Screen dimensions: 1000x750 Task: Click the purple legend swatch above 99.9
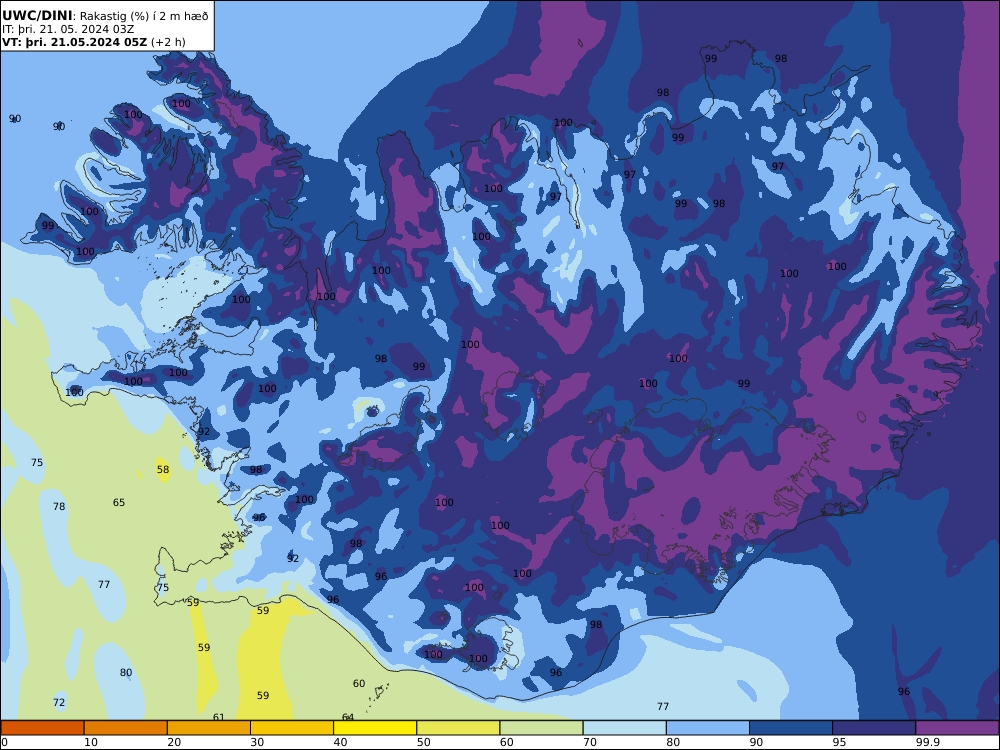click(957, 728)
